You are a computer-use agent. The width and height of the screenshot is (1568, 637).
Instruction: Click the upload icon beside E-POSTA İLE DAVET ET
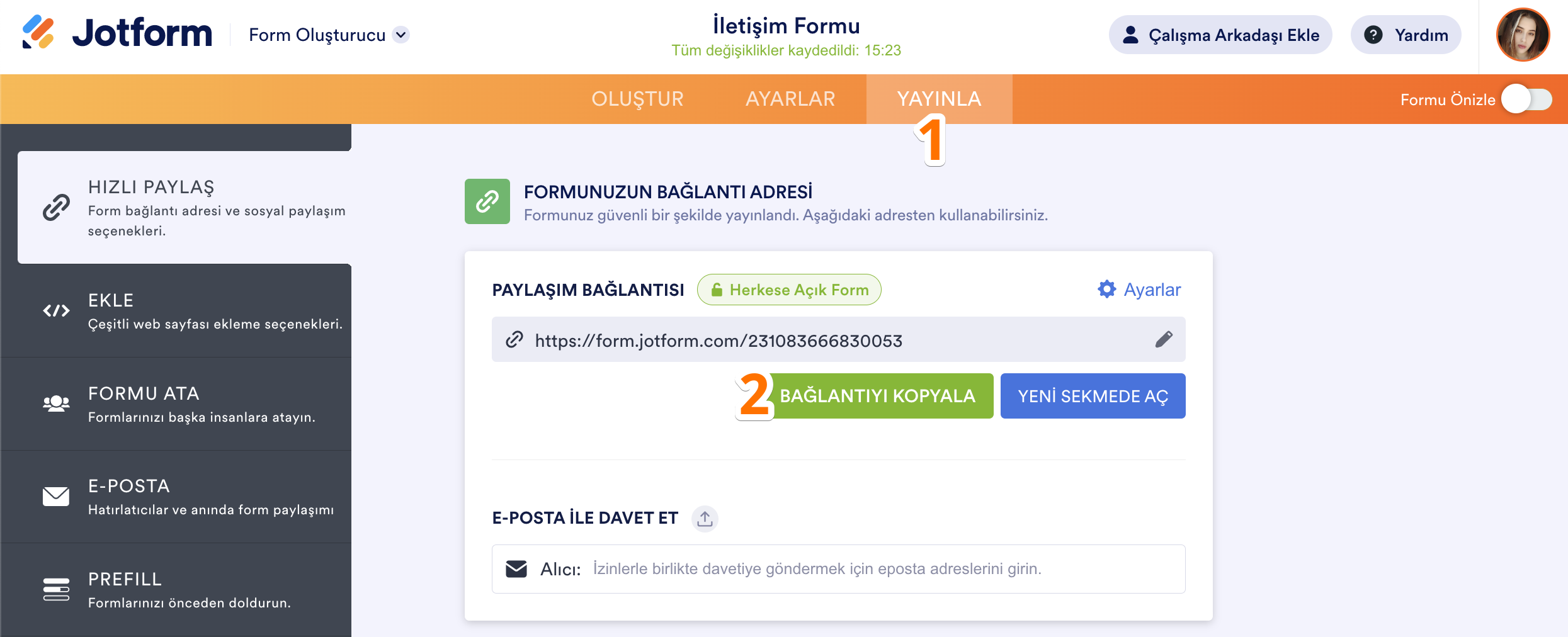click(705, 519)
